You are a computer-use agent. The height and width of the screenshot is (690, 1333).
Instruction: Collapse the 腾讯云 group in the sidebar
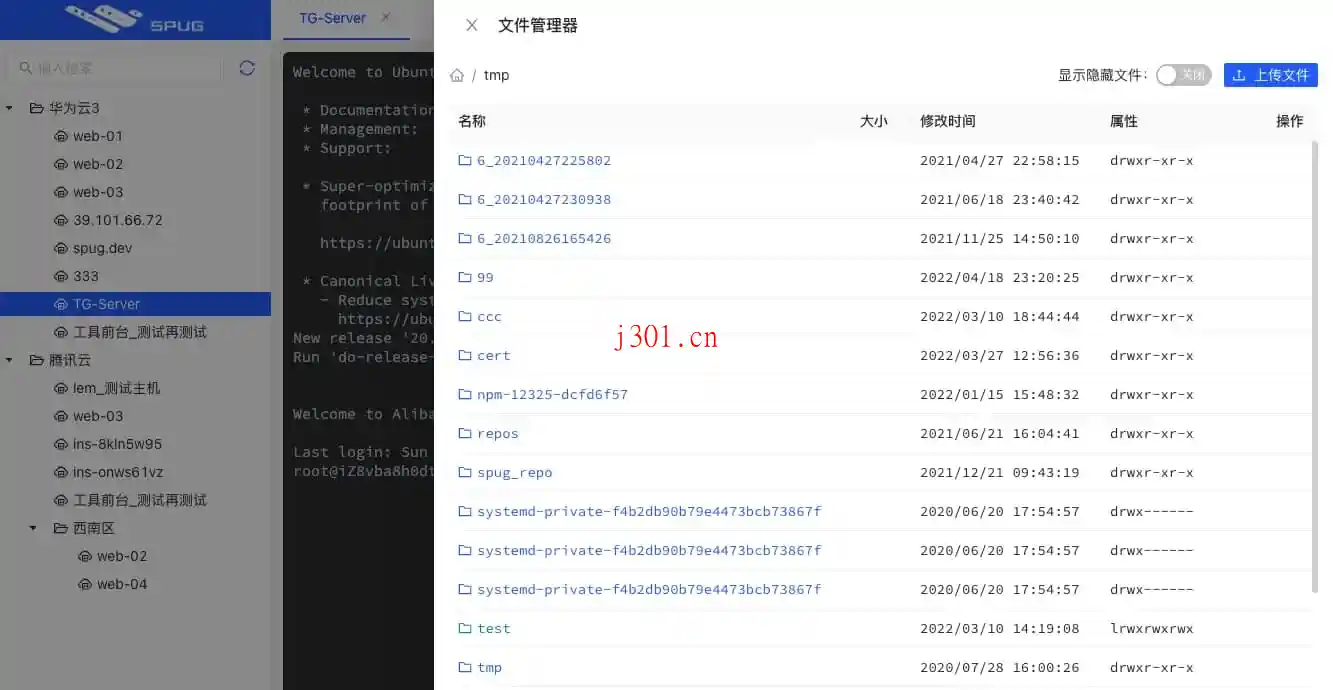pyautogui.click(x=10, y=360)
